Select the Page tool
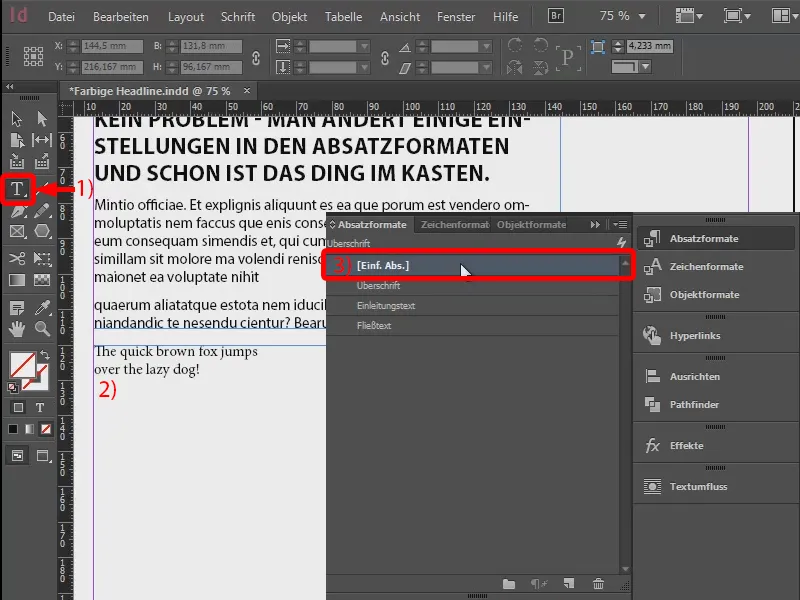800x600 pixels. point(16,140)
